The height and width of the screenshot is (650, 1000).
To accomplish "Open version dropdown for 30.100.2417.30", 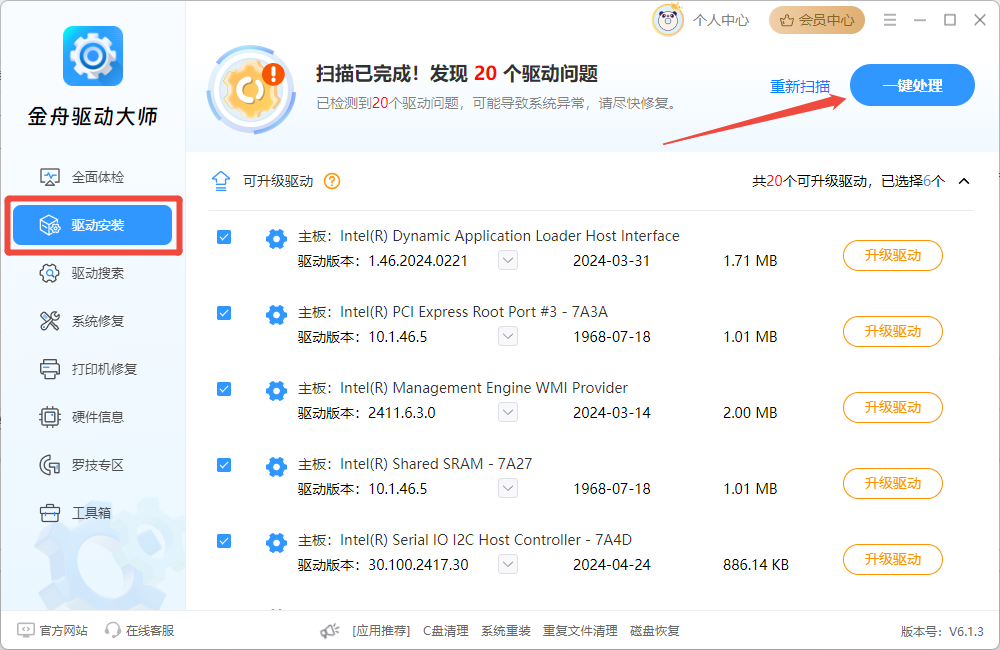I will click(508, 564).
